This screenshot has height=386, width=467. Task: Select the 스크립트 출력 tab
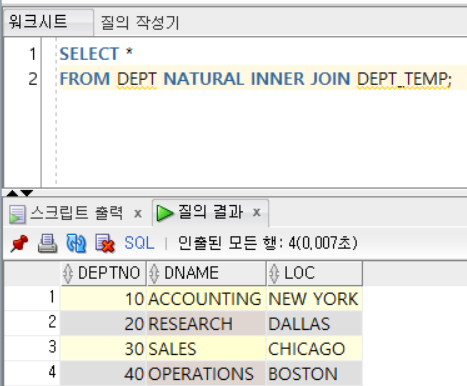(x=76, y=213)
